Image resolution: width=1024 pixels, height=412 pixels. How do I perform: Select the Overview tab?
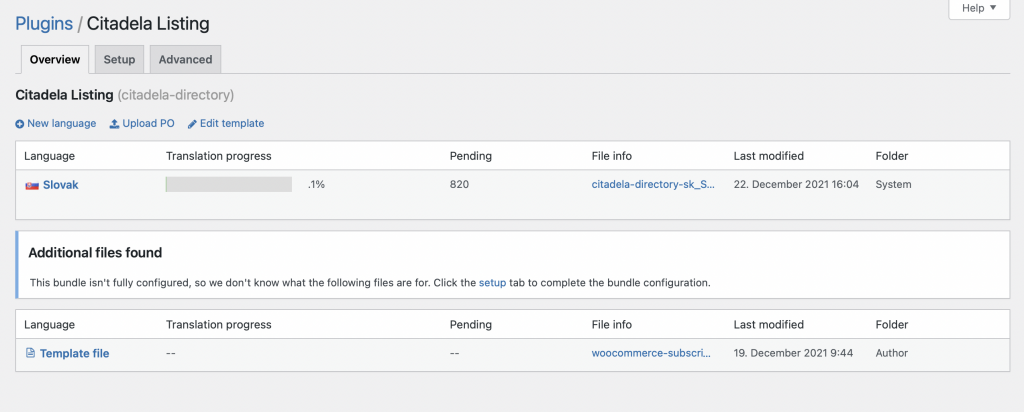[x=55, y=60]
